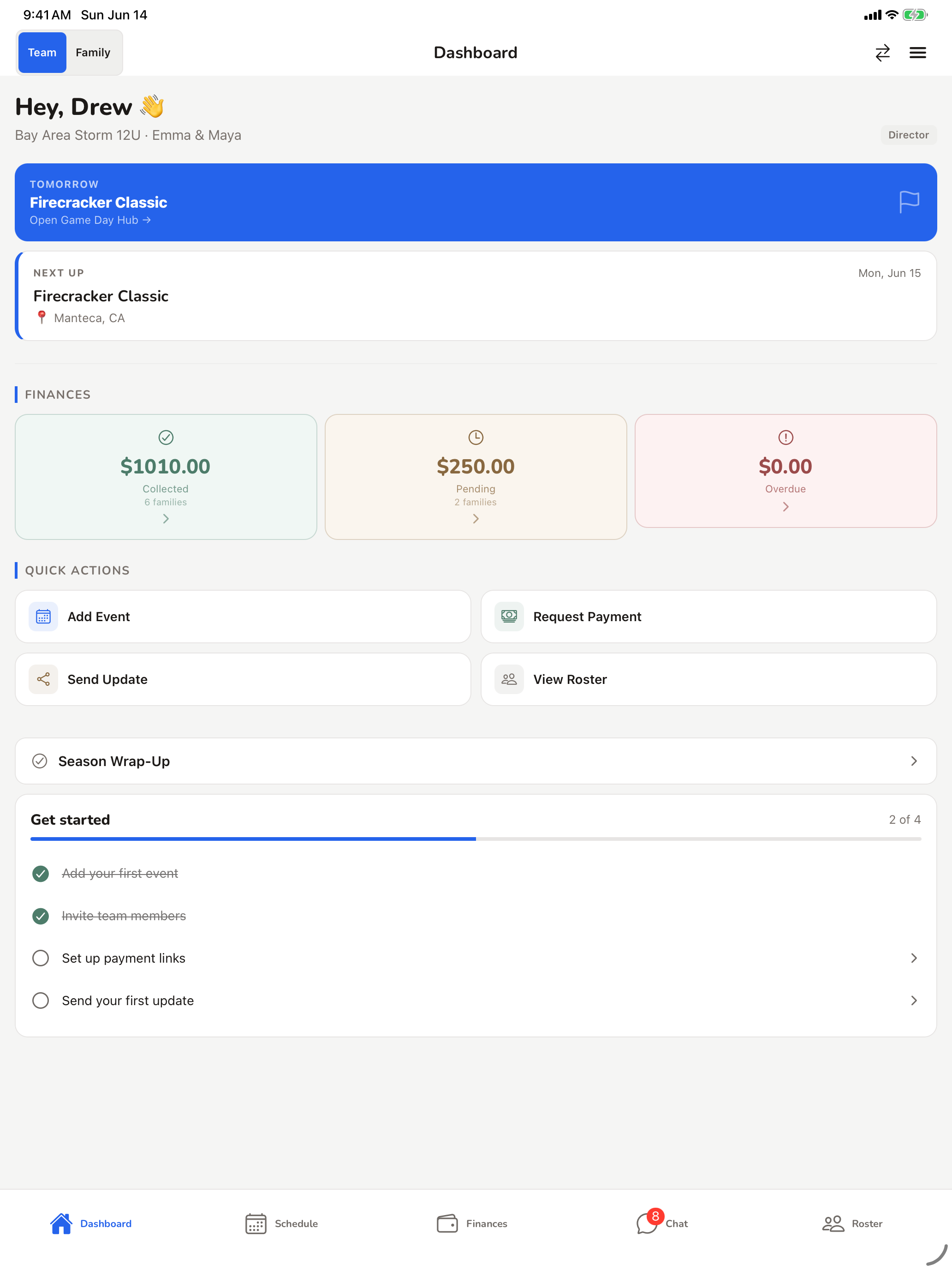Check the Set up payment links circle
The image size is (952, 1270).
(x=40, y=958)
